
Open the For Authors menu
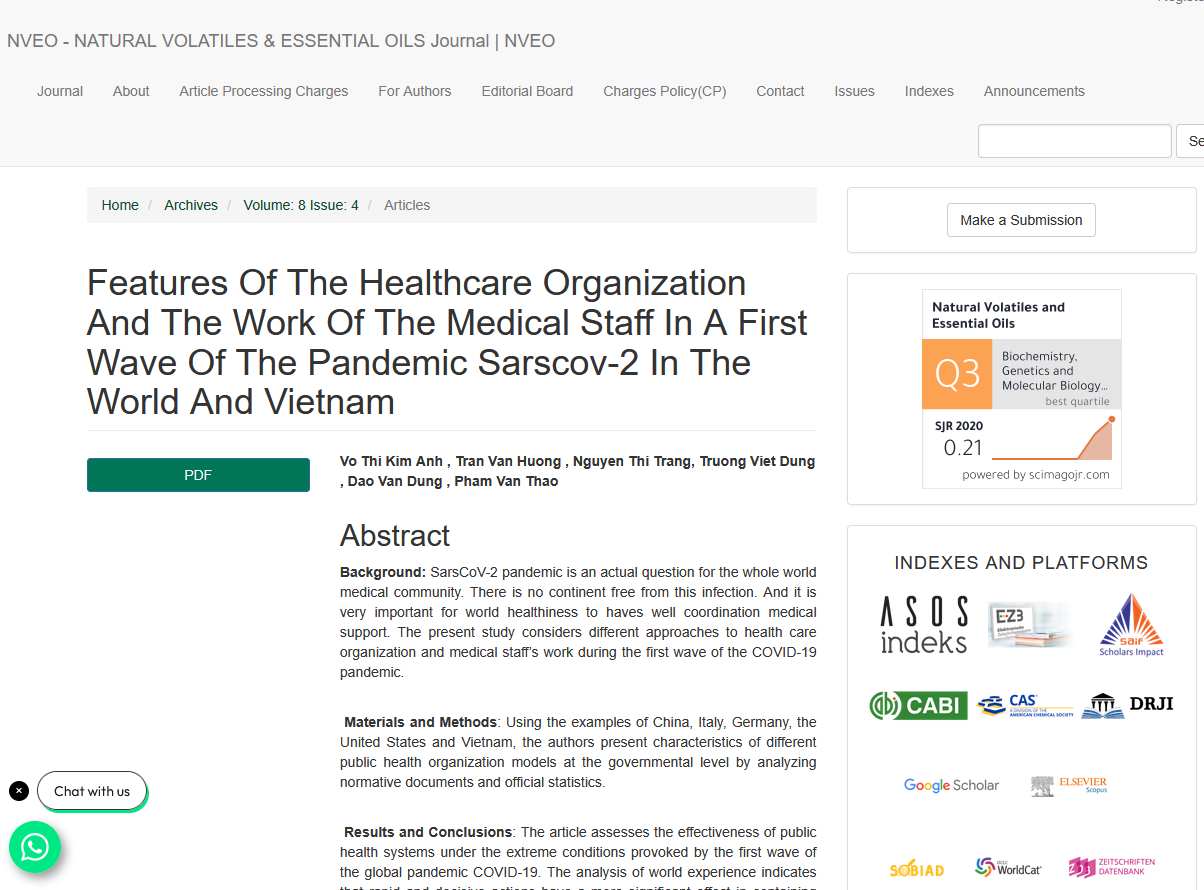coord(415,91)
